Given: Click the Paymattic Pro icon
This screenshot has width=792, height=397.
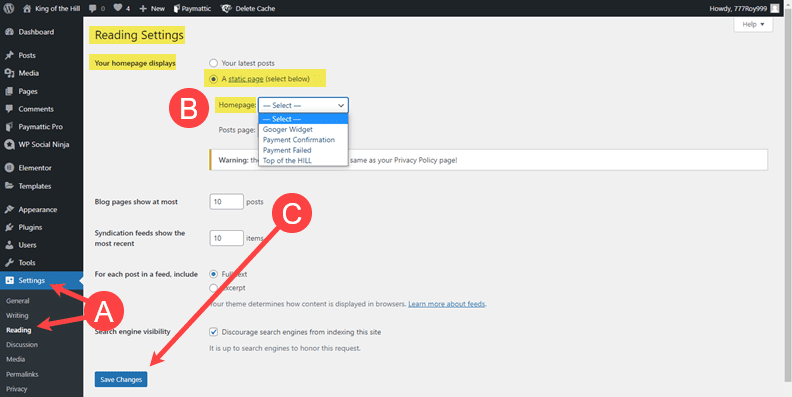Looking at the screenshot, I should tap(9, 127).
